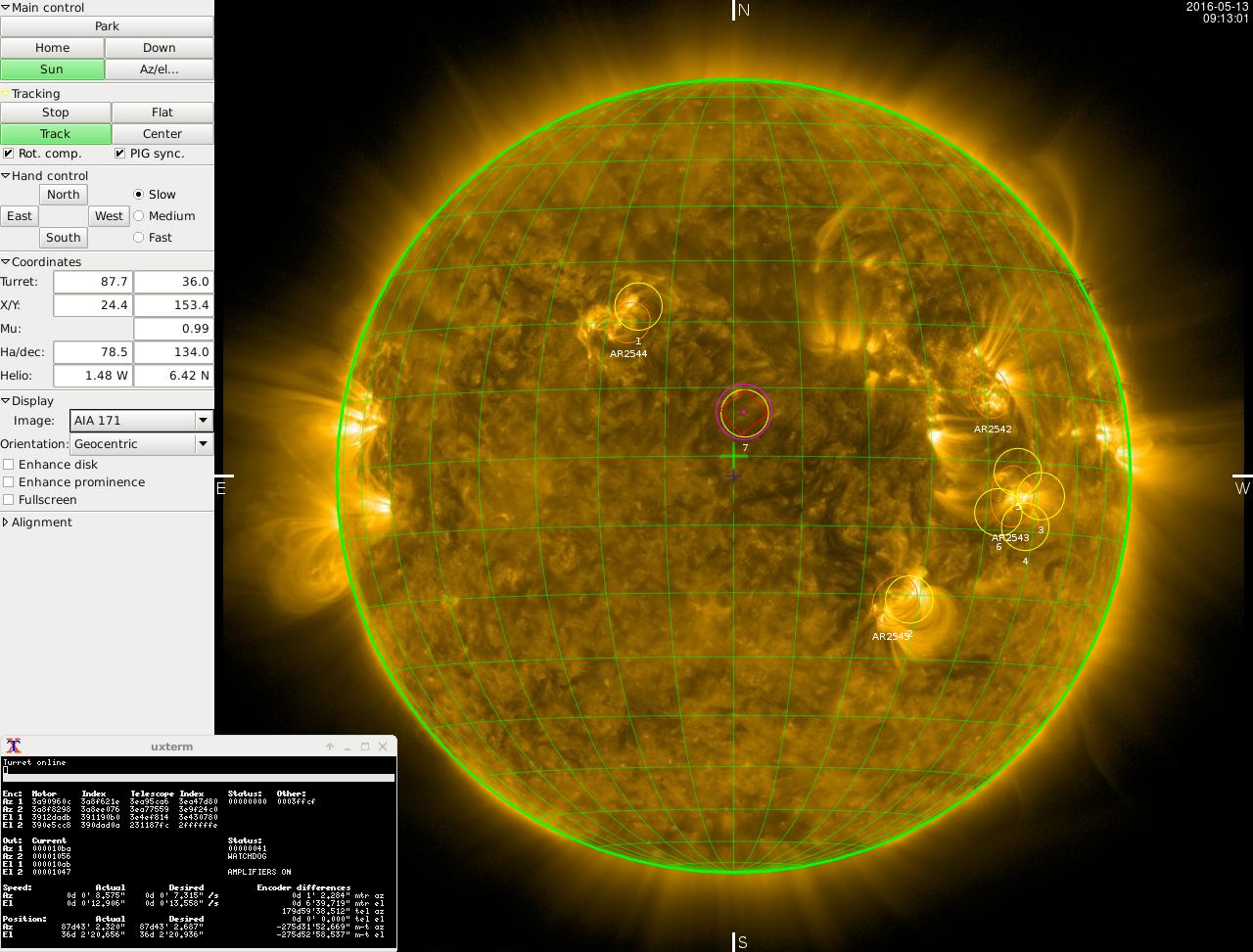Image resolution: width=1253 pixels, height=952 pixels.
Task: Select the Fast speed radio button
Action: click(138, 238)
